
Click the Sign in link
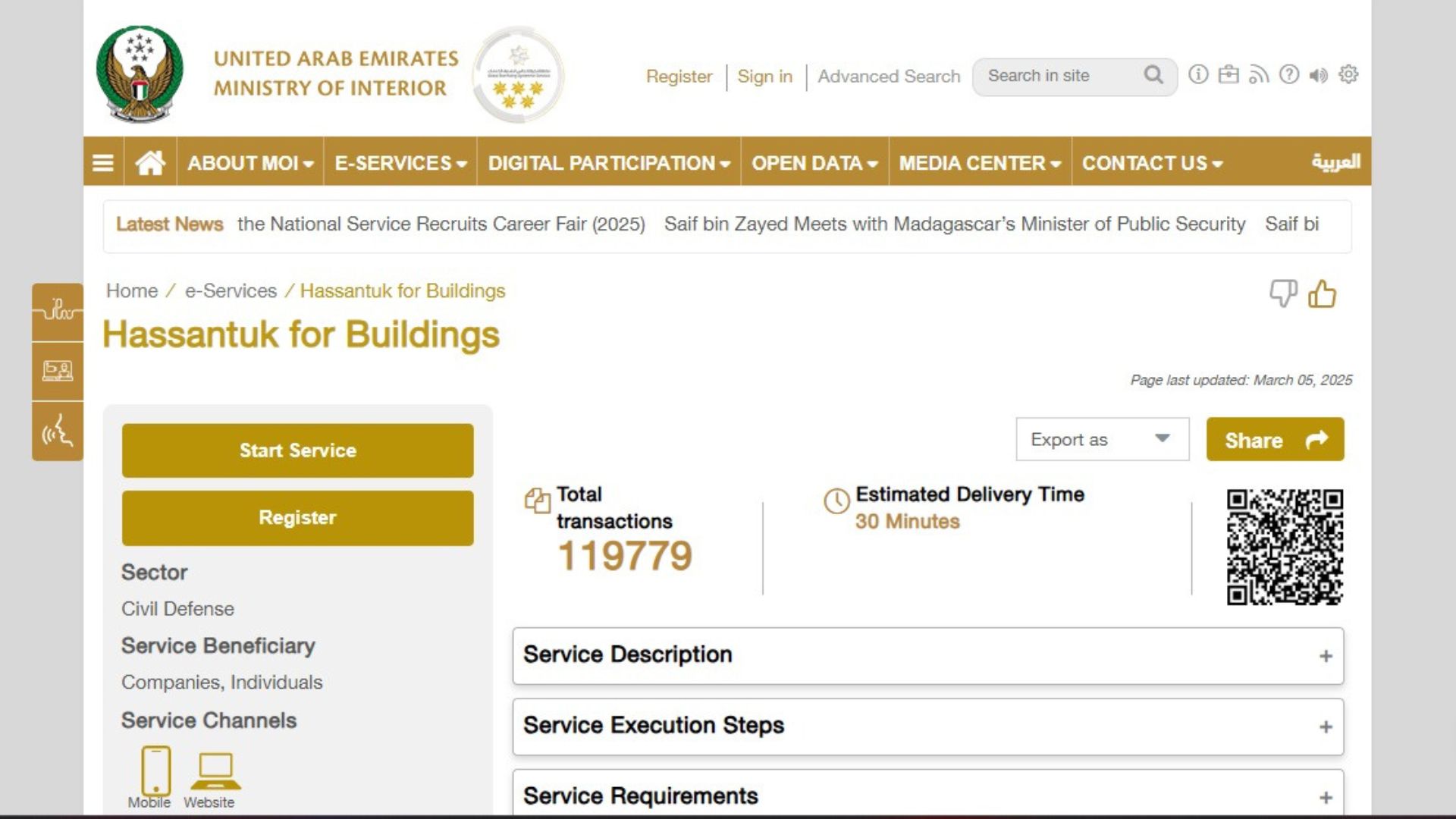pos(764,77)
